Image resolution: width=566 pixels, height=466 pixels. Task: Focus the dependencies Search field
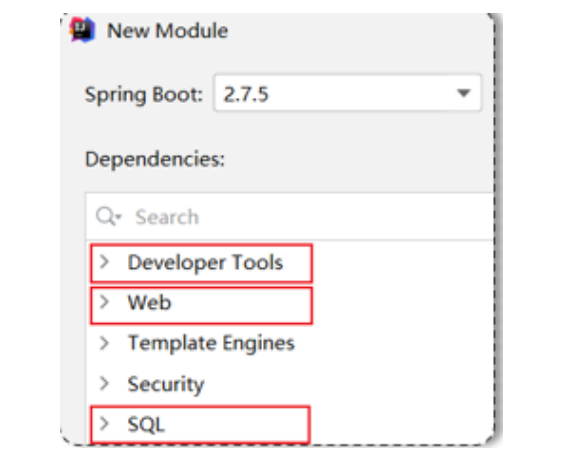tap(290, 217)
